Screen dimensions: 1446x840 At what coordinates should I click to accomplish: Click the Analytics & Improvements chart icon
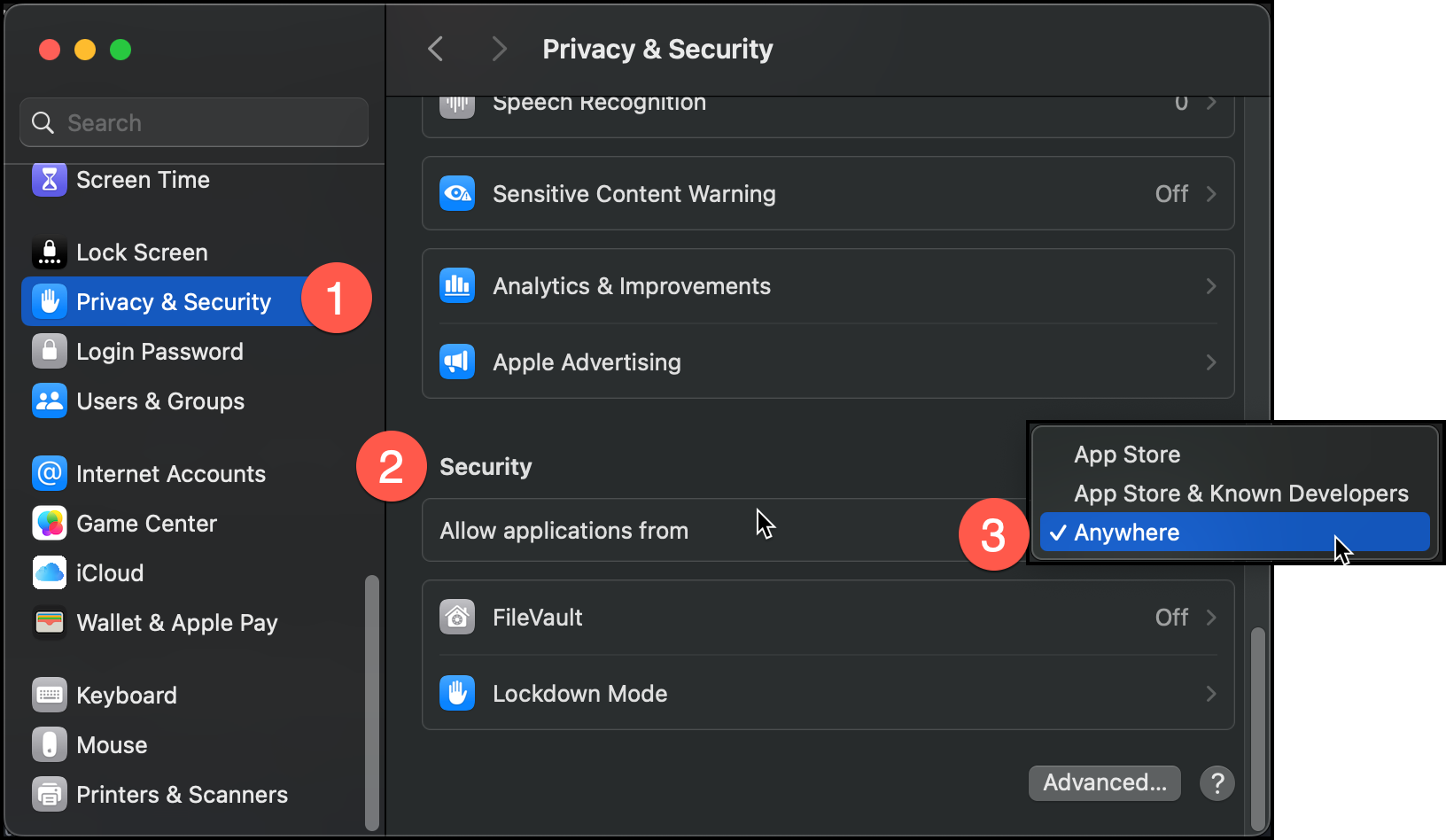click(457, 286)
